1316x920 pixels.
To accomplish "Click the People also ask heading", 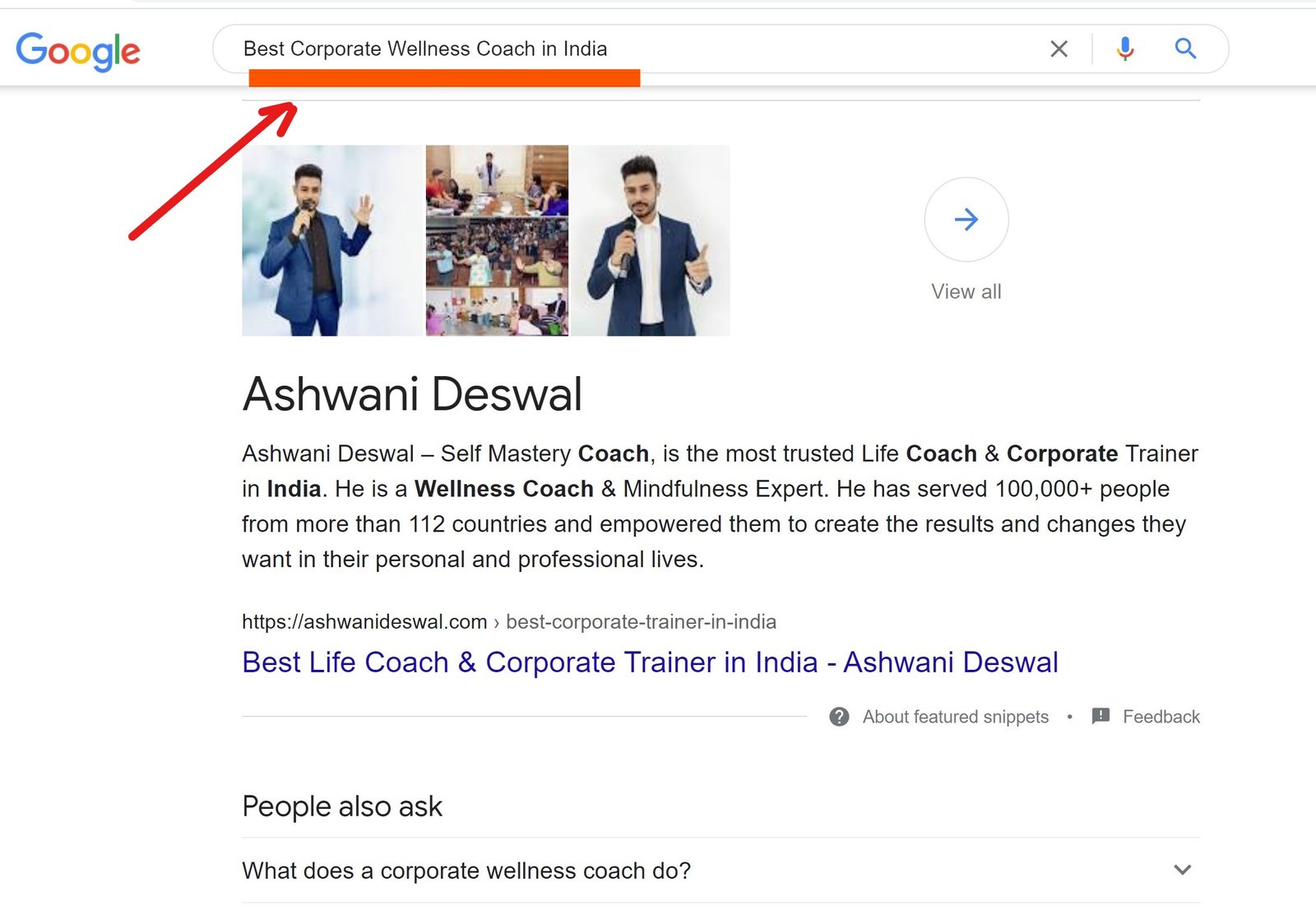I will (342, 806).
